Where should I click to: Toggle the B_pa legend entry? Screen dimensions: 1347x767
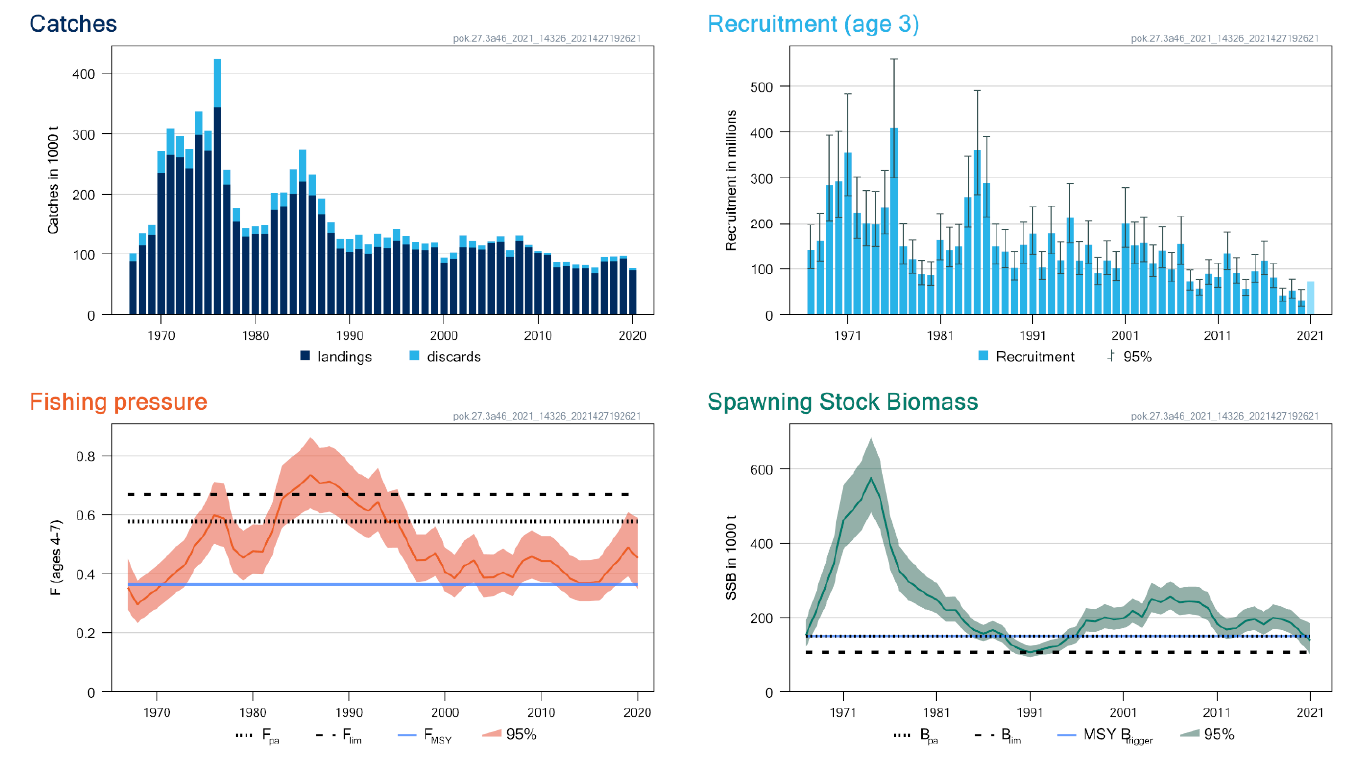coord(911,737)
